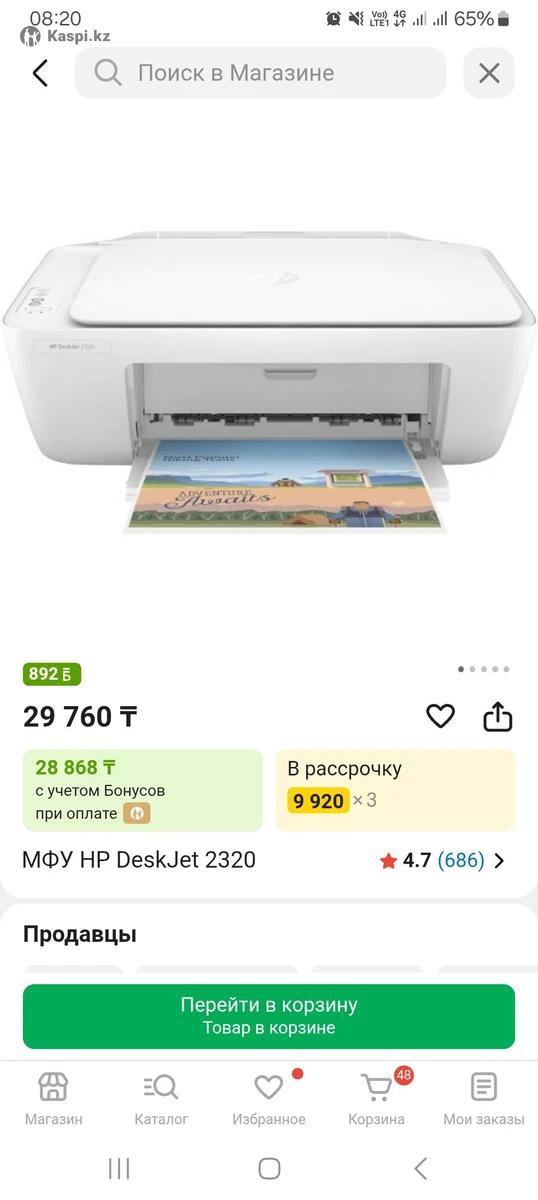Select the 28 868 ₸ bonus price option
Screen dimensions: 538x1200
coord(143,790)
